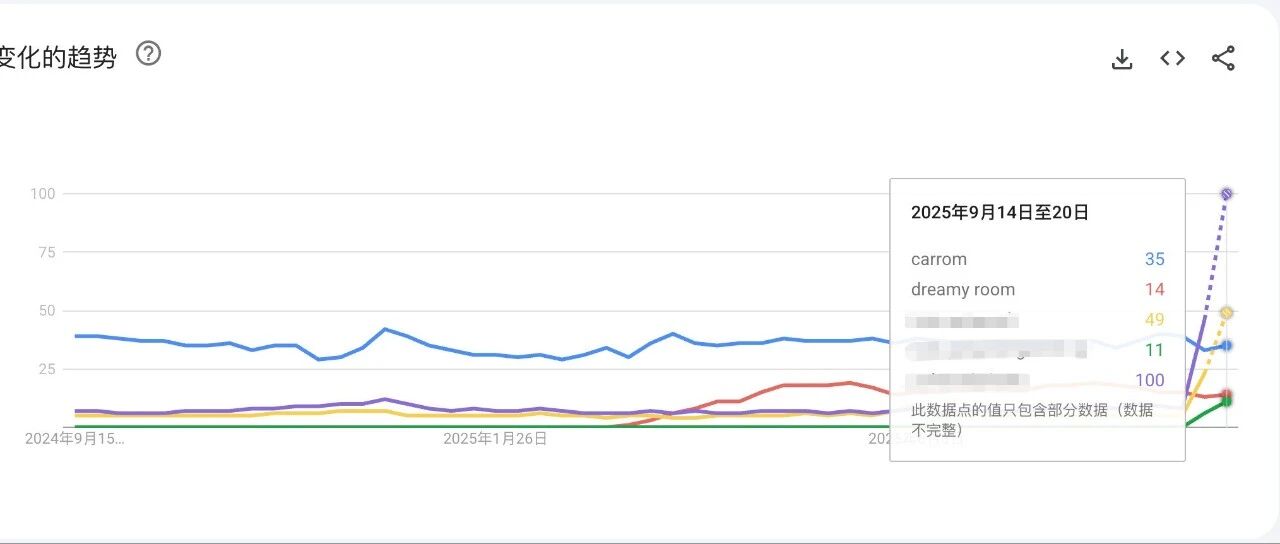Click the tooltip date header for September 14–20, 2025
Screen dimensions: 1280x544
coord(1000,212)
